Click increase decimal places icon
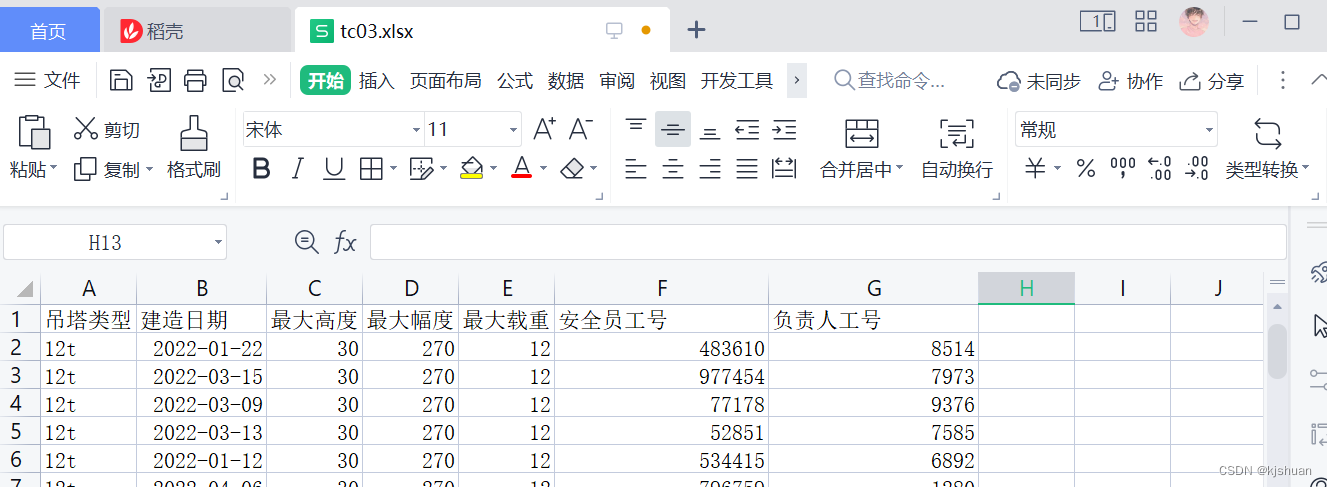 pyautogui.click(x=1160, y=168)
